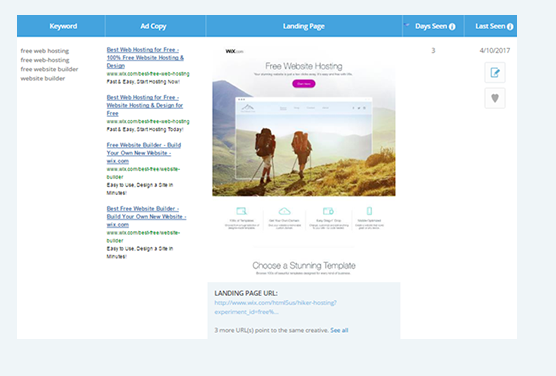Select keyword 'free web-hosting'
The width and height of the screenshot is (556, 376).
[x=45, y=60]
